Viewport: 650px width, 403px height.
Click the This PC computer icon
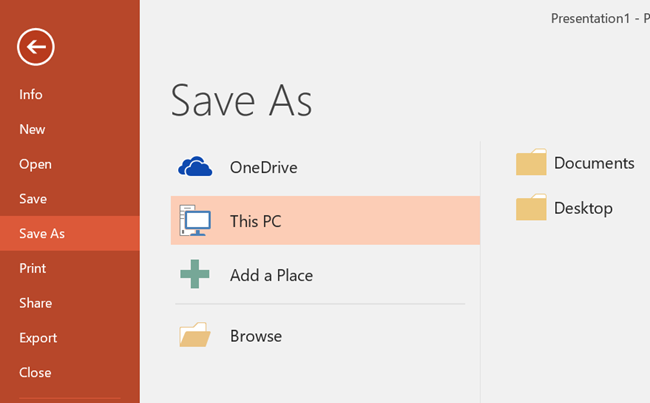[195, 220]
